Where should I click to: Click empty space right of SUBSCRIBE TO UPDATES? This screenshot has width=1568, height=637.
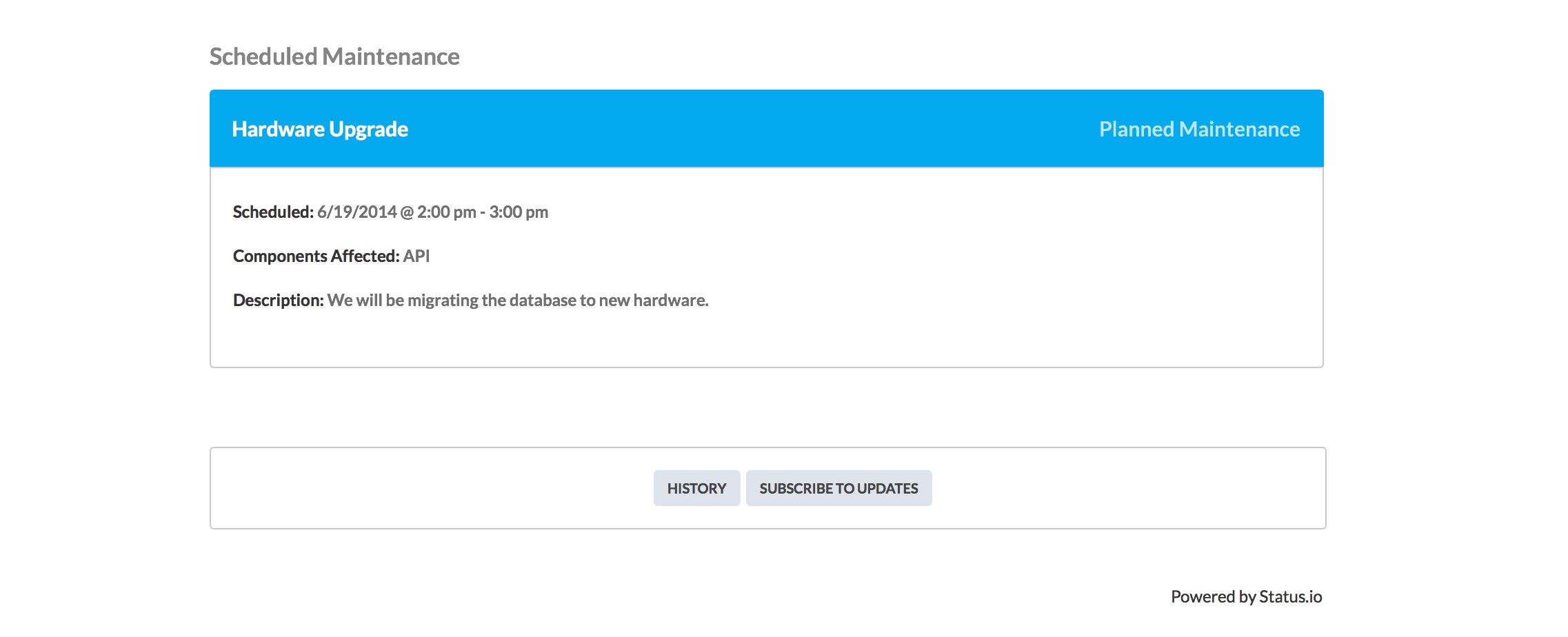[1128, 488]
